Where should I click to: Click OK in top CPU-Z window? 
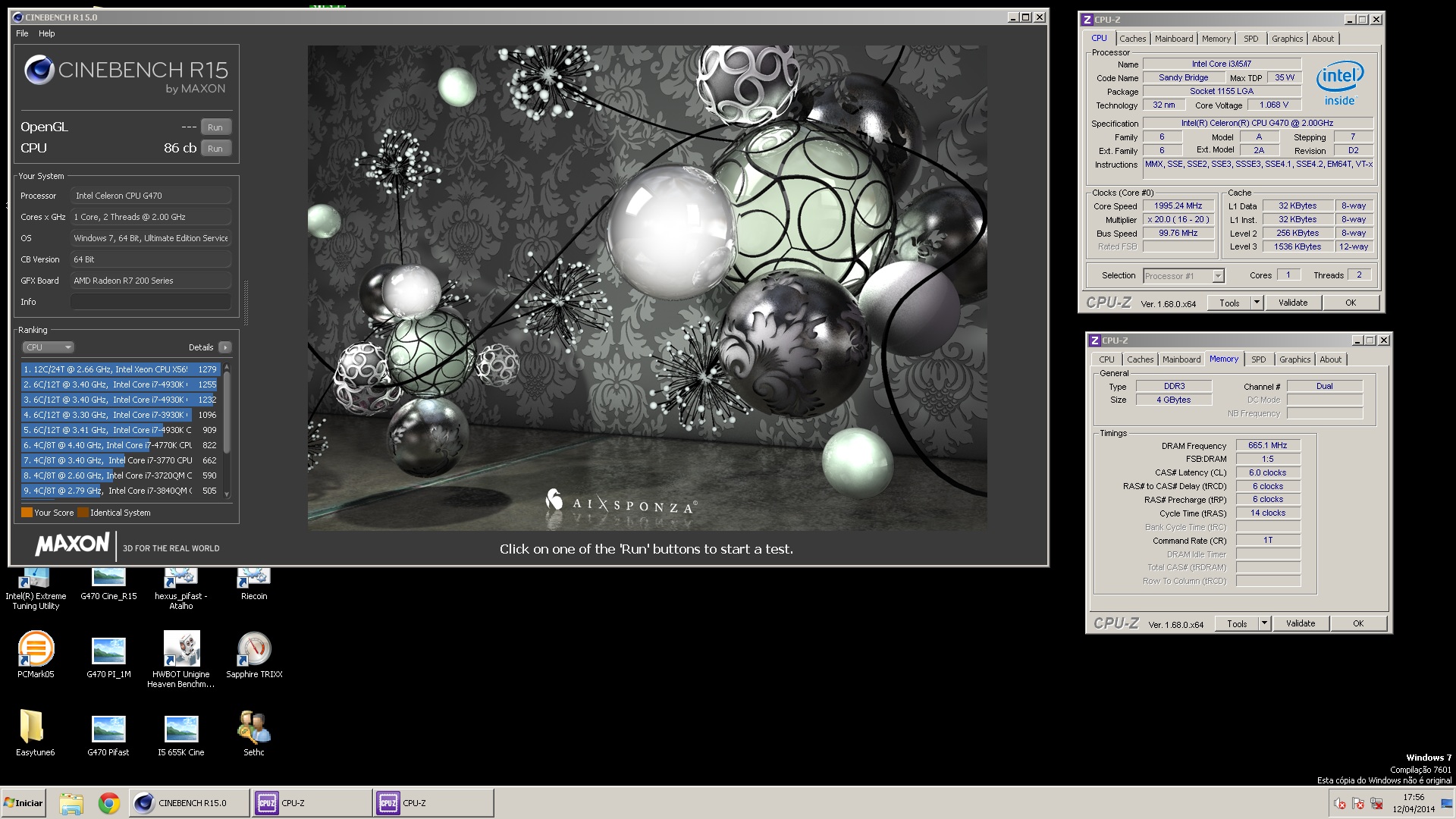pyautogui.click(x=1351, y=303)
